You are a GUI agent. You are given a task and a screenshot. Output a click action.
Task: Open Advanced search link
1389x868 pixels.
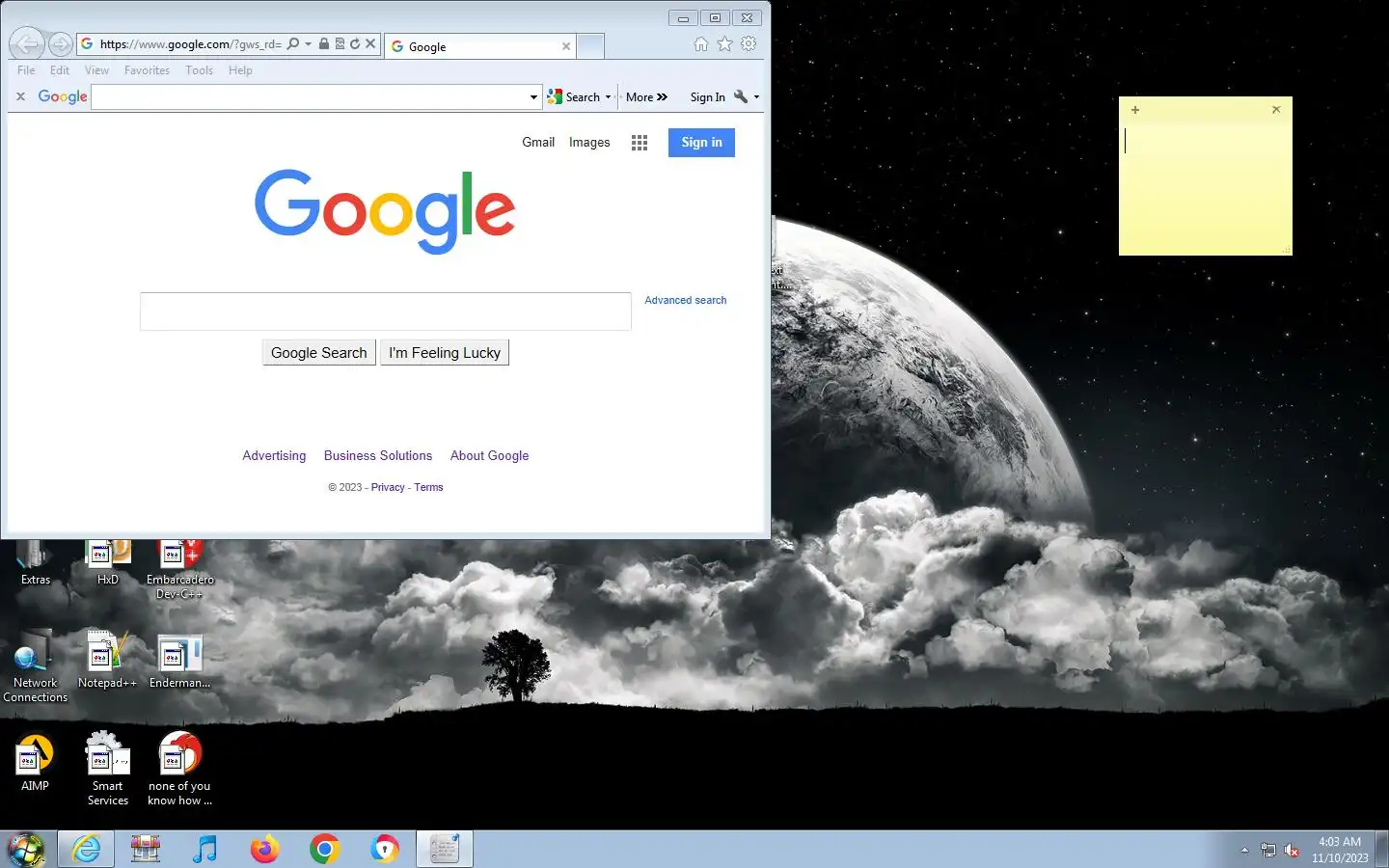click(x=685, y=300)
